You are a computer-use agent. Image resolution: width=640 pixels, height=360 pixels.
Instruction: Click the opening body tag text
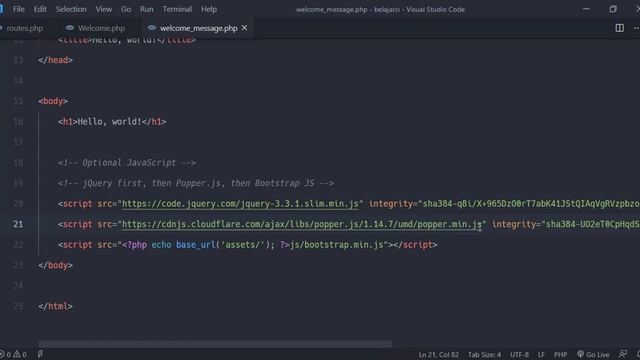[x=53, y=101]
